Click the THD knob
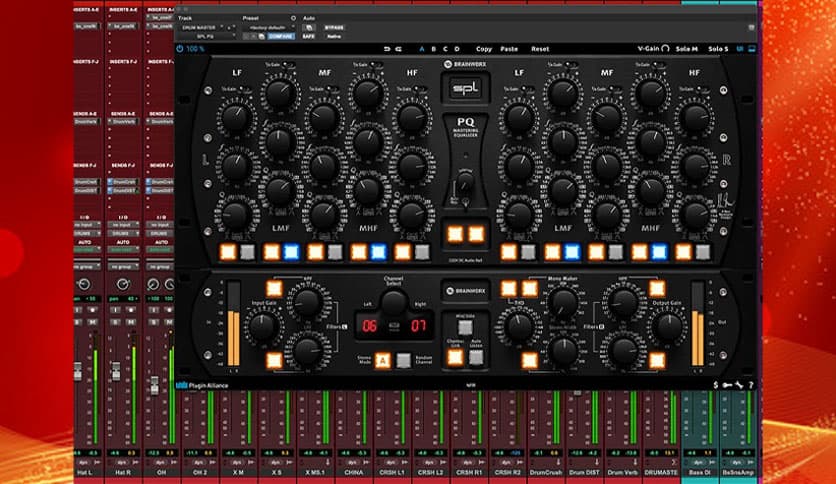This screenshot has width=836, height=484. [519, 326]
